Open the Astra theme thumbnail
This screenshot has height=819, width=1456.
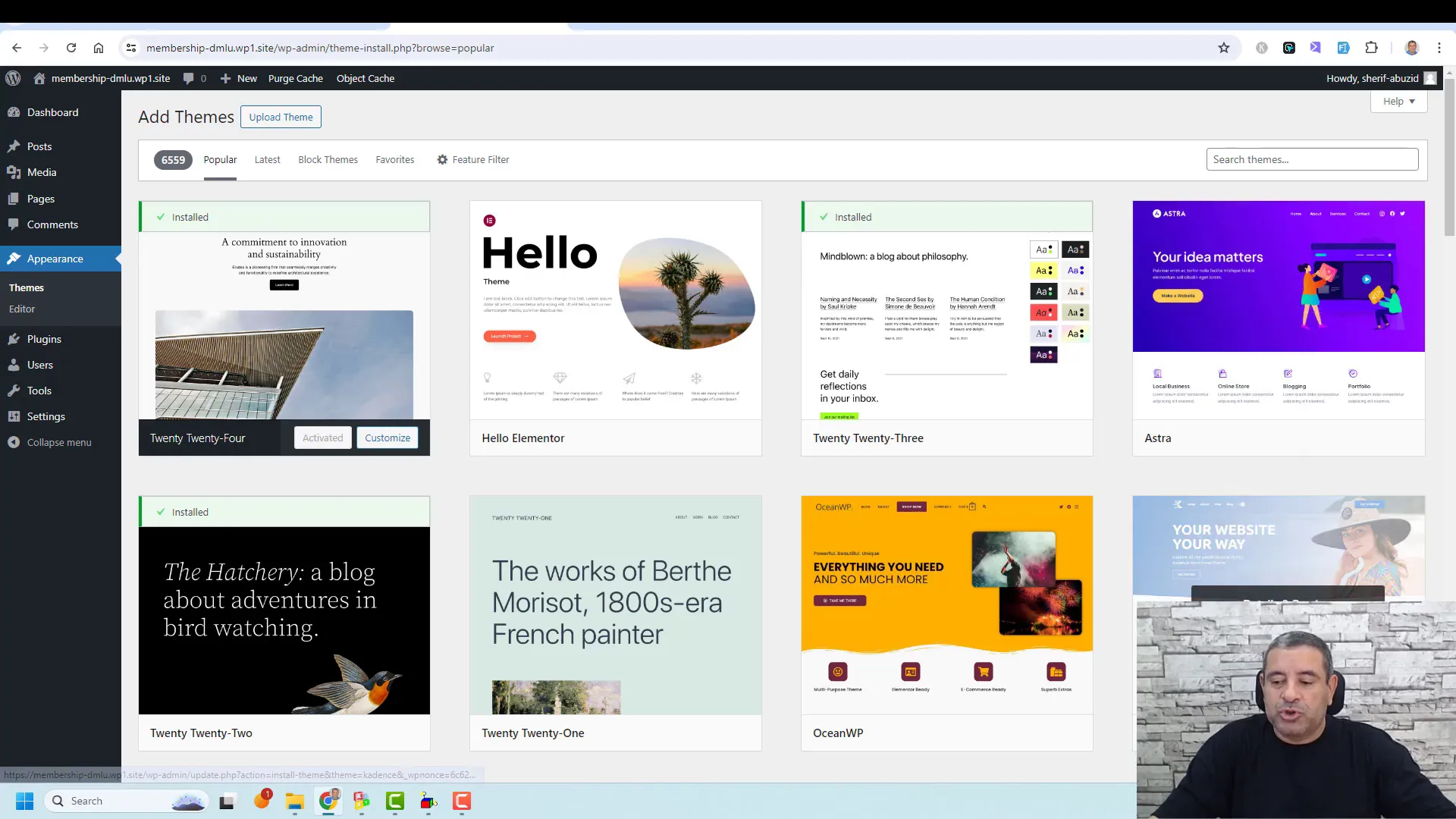click(1279, 310)
